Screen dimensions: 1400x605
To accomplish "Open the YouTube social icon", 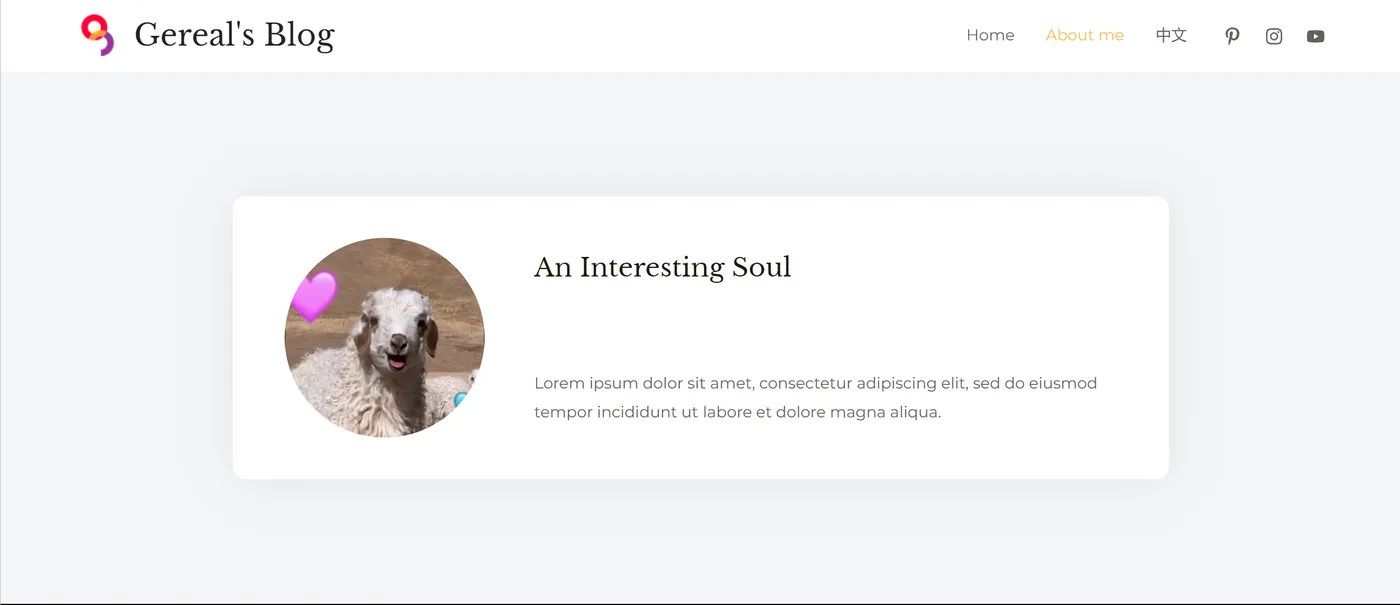I will point(1316,36).
